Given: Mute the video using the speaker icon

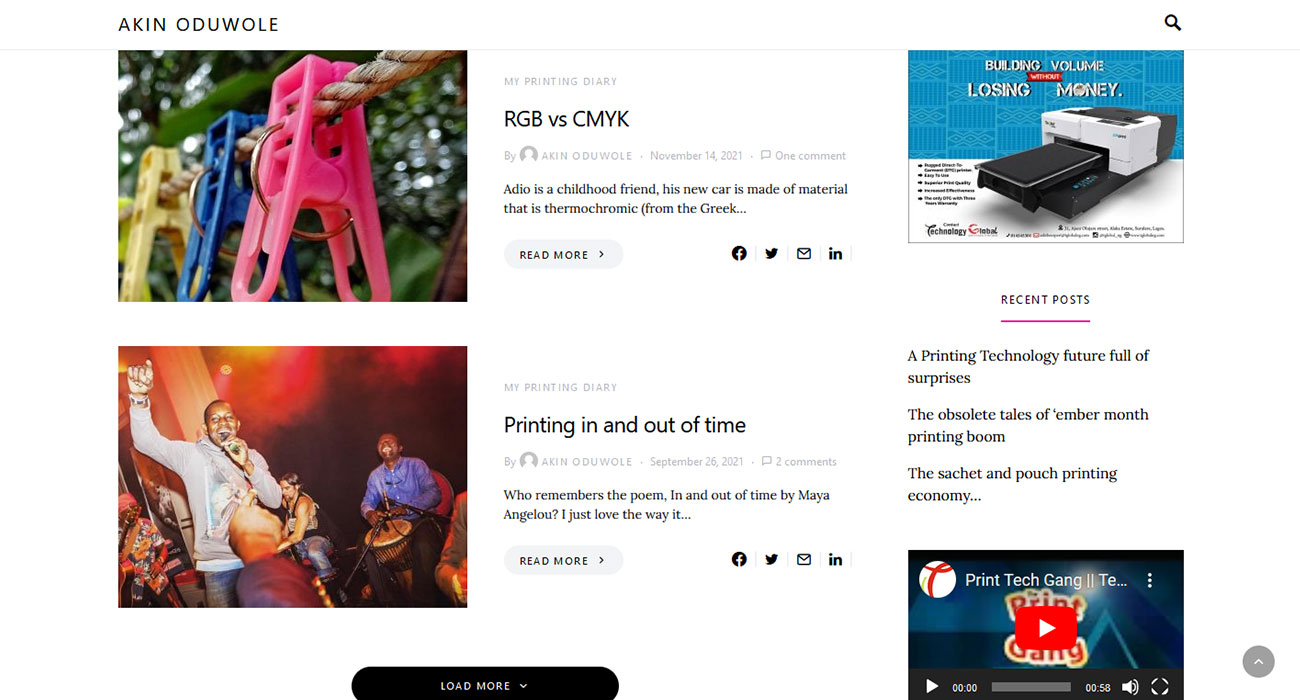Looking at the screenshot, I should [x=1130, y=687].
